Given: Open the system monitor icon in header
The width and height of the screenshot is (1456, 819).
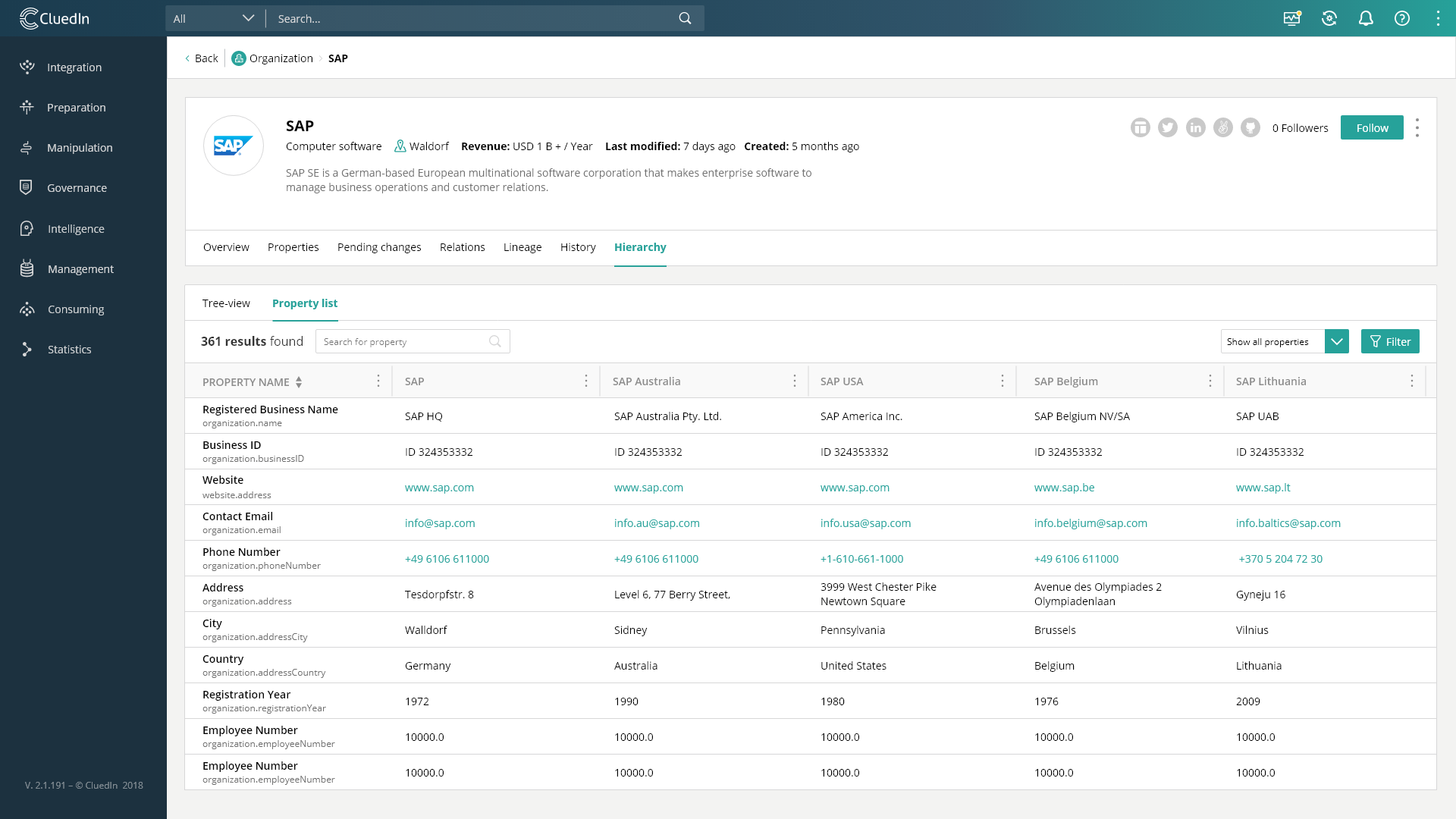Looking at the screenshot, I should 1292,18.
